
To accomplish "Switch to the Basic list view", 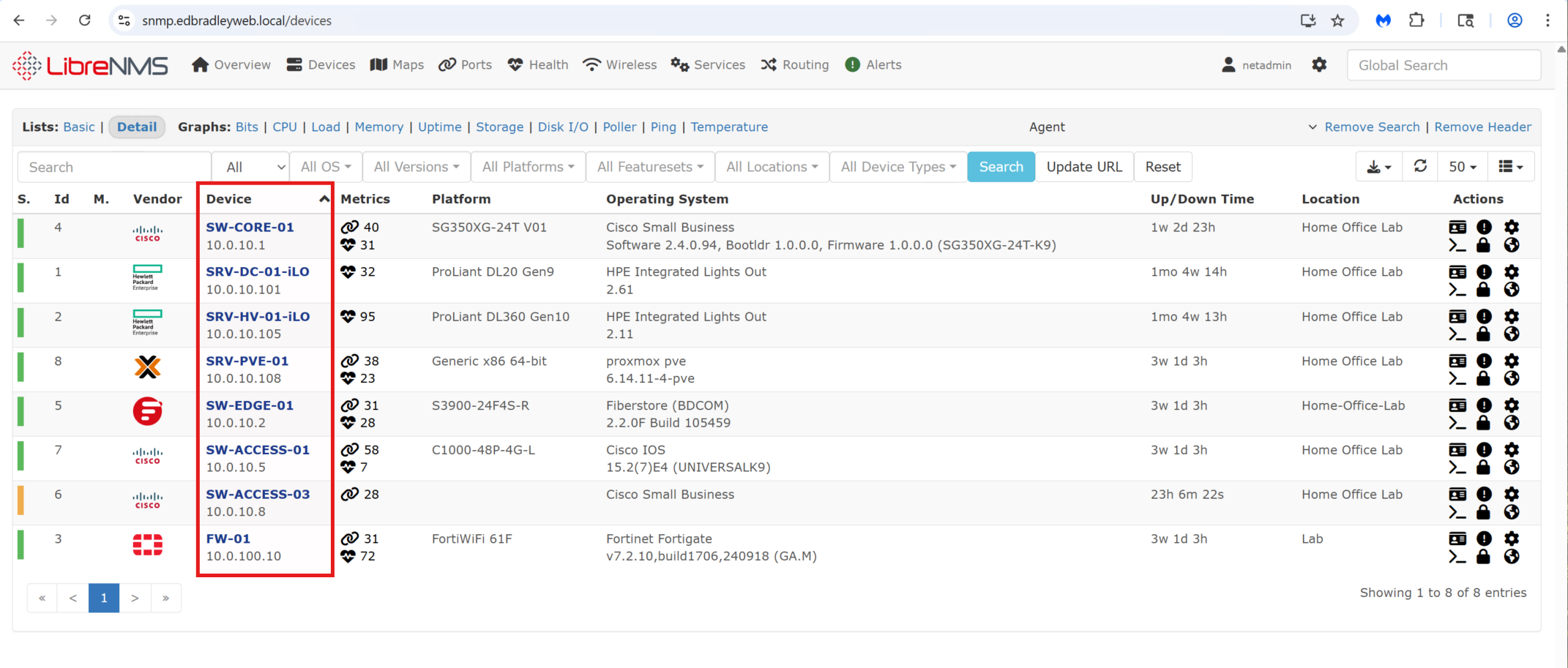I will click(x=79, y=127).
